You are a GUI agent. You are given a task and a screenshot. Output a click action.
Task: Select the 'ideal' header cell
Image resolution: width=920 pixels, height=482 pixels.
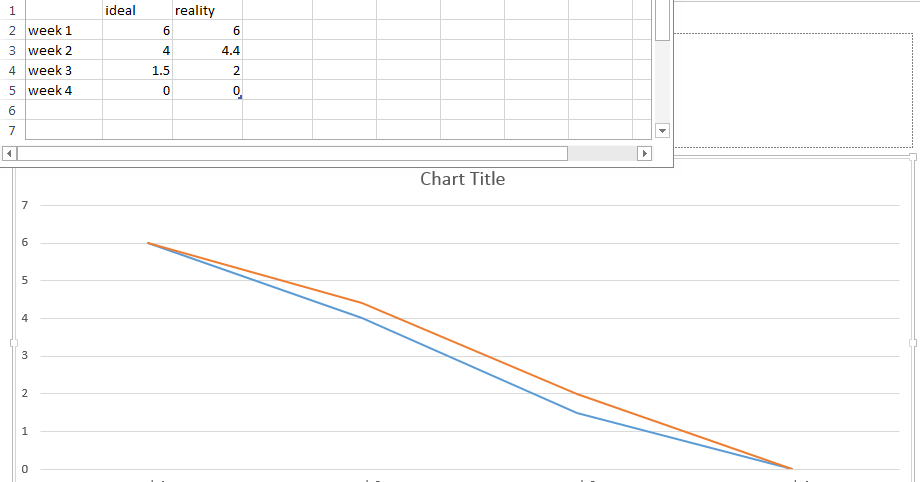pyautogui.click(x=137, y=10)
